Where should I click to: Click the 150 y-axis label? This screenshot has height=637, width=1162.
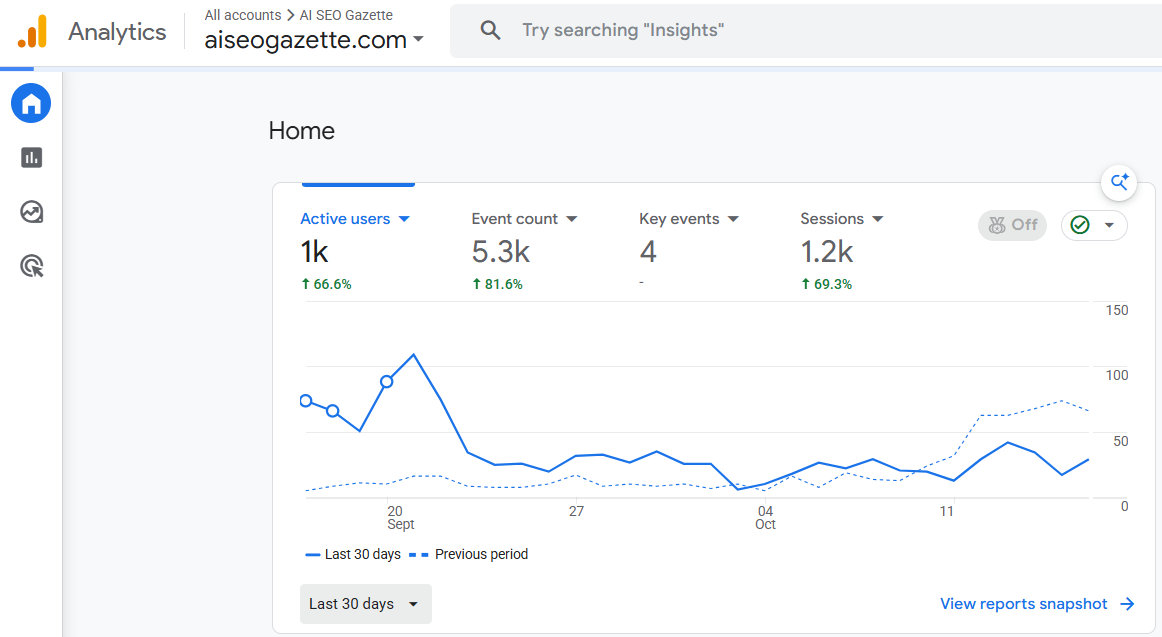coord(1117,310)
